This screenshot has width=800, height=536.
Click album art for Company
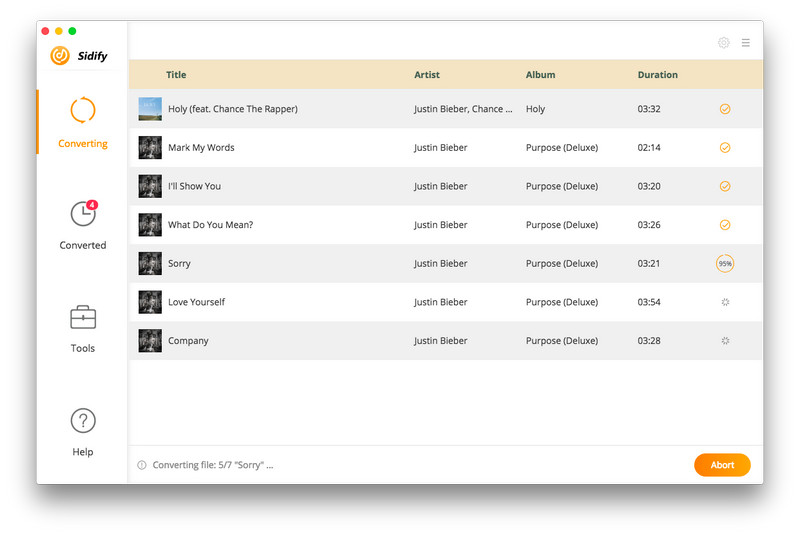150,341
